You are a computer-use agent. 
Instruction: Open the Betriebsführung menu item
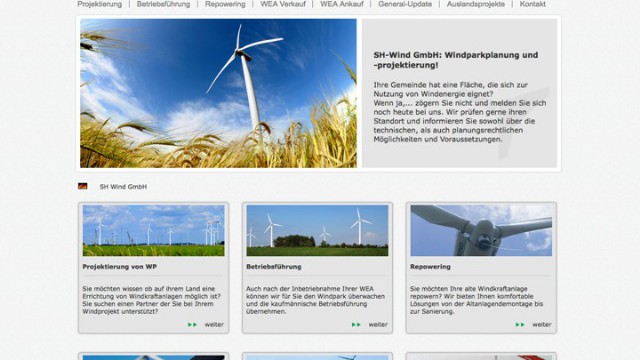click(x=163, y=4)
